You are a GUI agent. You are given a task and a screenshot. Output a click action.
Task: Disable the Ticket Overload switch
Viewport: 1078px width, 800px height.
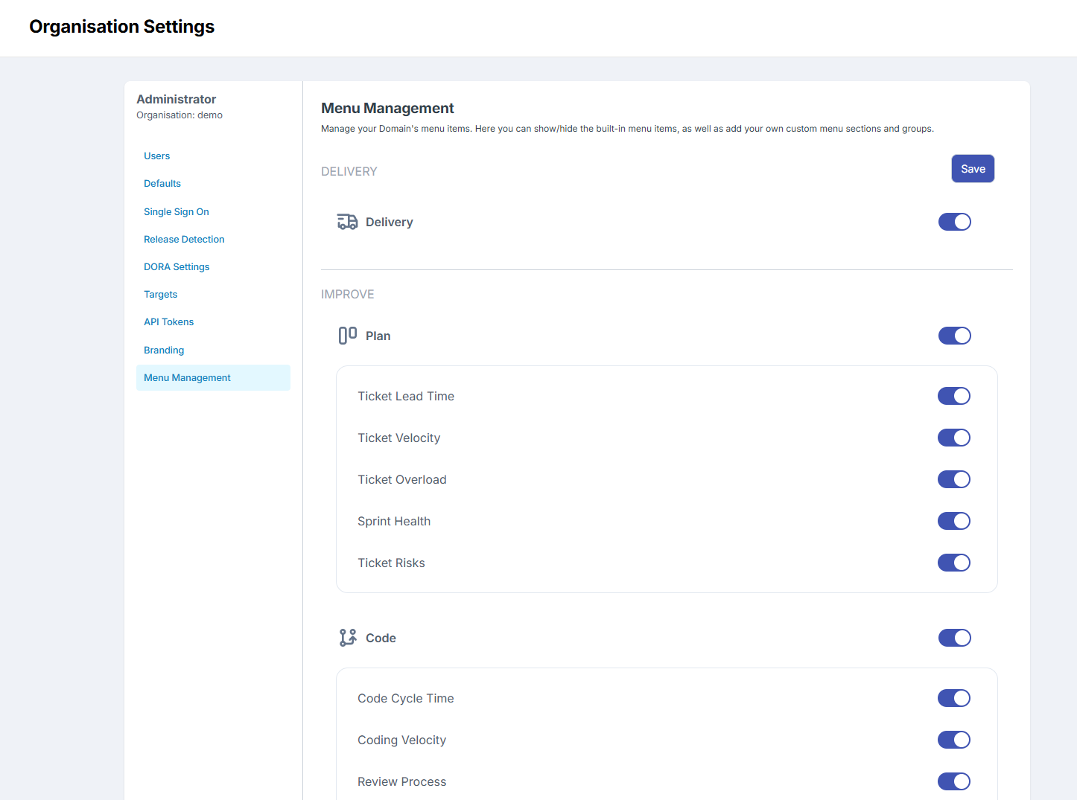954,479
